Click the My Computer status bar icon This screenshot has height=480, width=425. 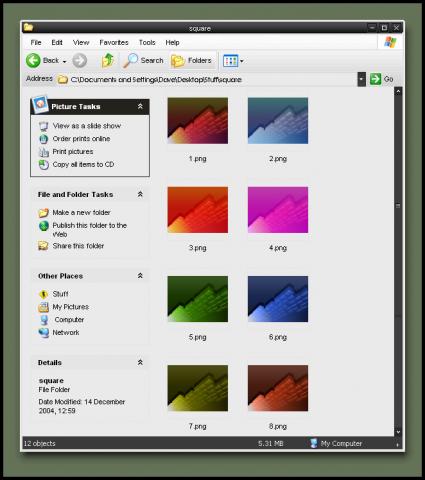(x=313, y=443)
